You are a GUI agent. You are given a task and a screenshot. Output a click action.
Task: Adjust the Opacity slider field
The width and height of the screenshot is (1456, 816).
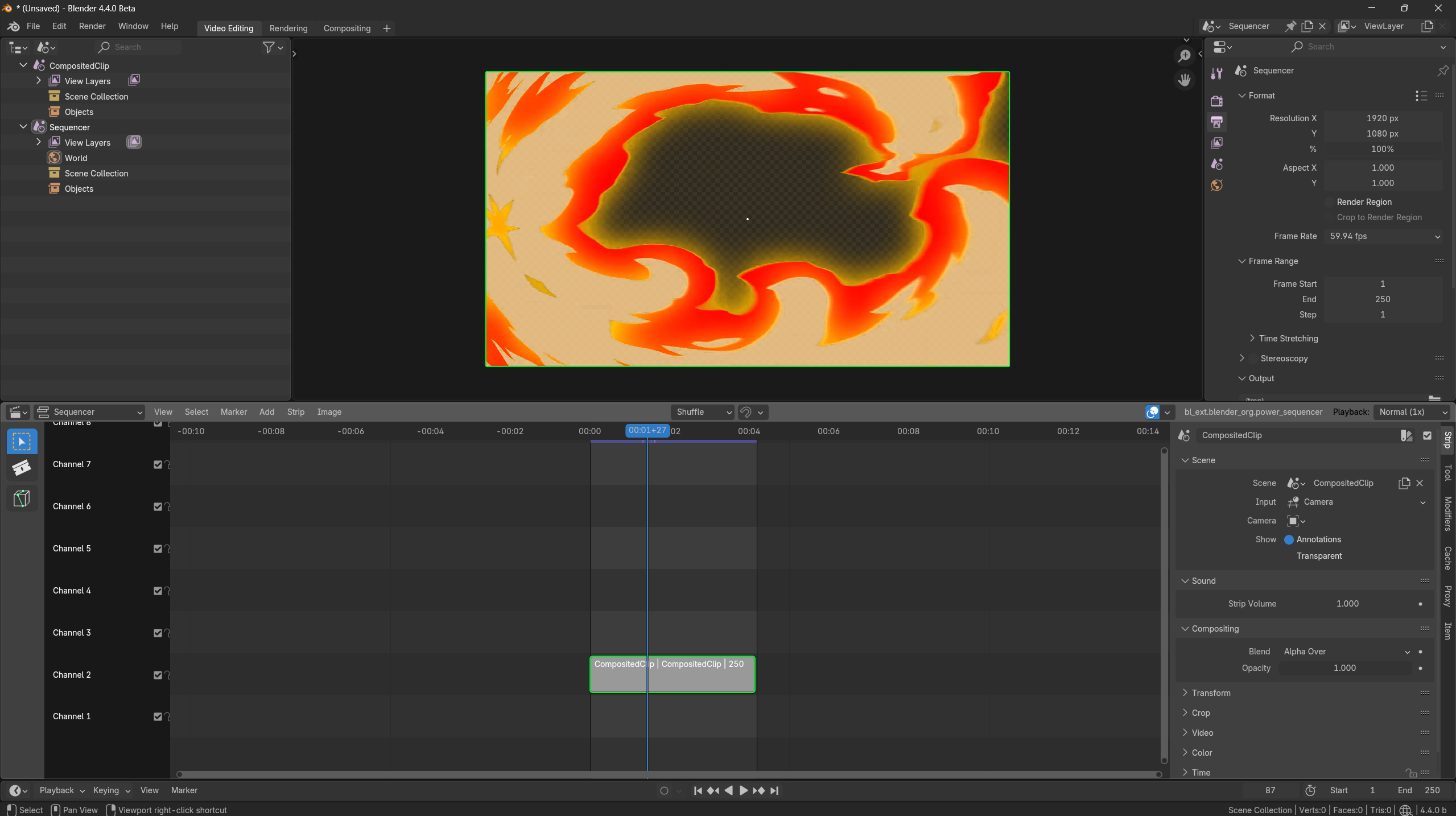[x=1345, y=668]
